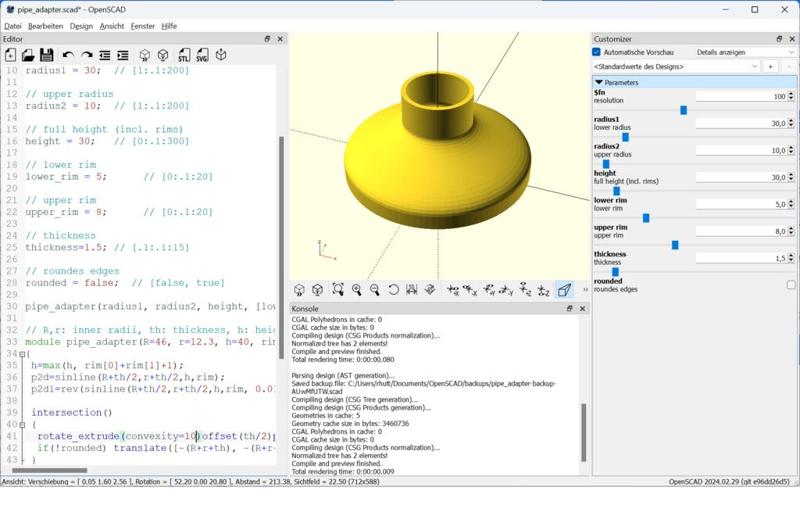The image size is (800, 512).
Task: Click the Undo arrow in the editor toolbar
Action: tap(68, 55)
